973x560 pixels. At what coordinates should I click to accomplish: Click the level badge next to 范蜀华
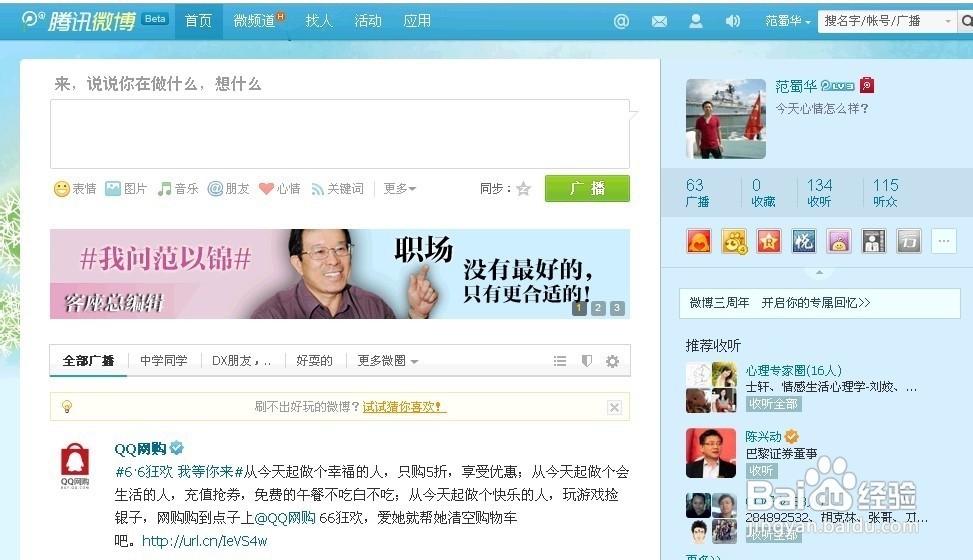[837, 86]
